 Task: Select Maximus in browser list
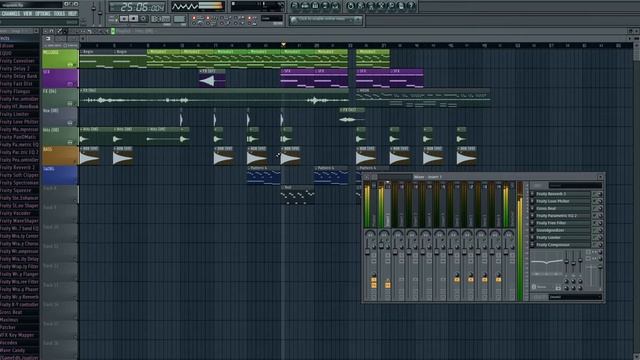point(9,320)
